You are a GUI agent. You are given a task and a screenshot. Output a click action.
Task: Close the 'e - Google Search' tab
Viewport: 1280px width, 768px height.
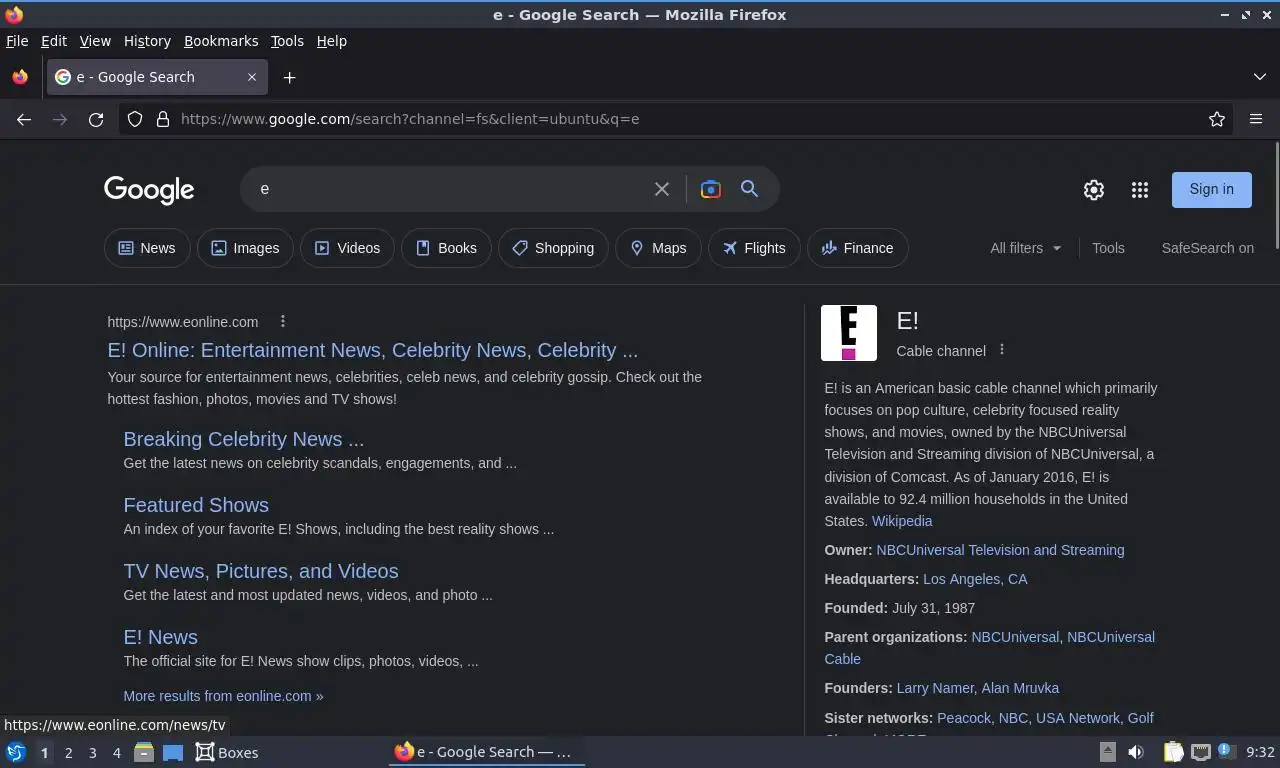tap(252, 77)
